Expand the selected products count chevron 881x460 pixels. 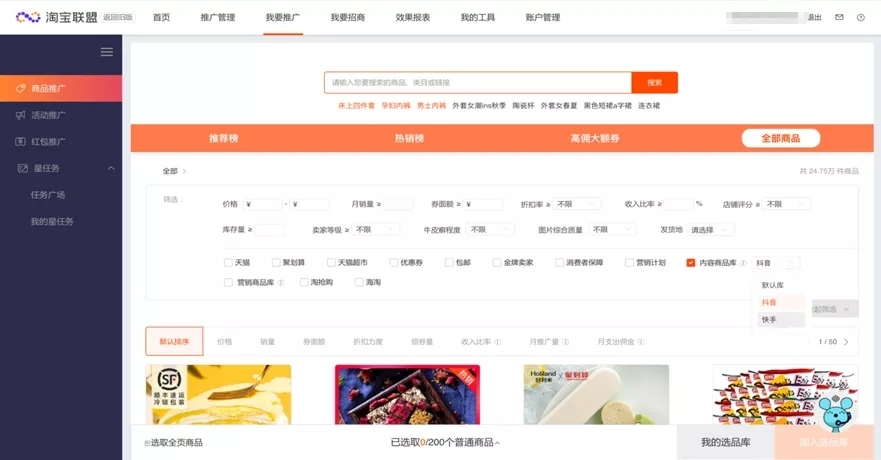pos(497,443)
